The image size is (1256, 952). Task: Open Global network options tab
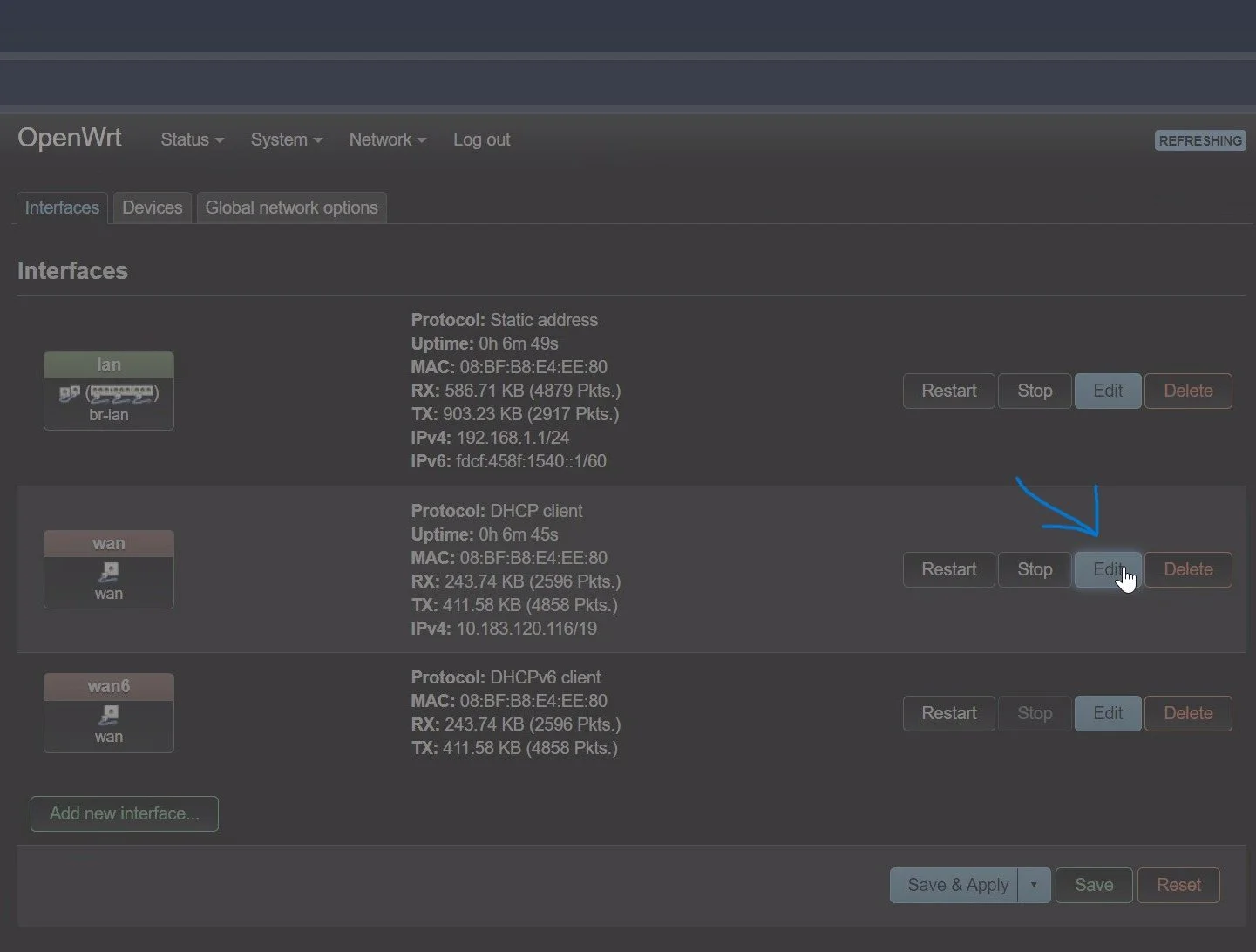292,207
